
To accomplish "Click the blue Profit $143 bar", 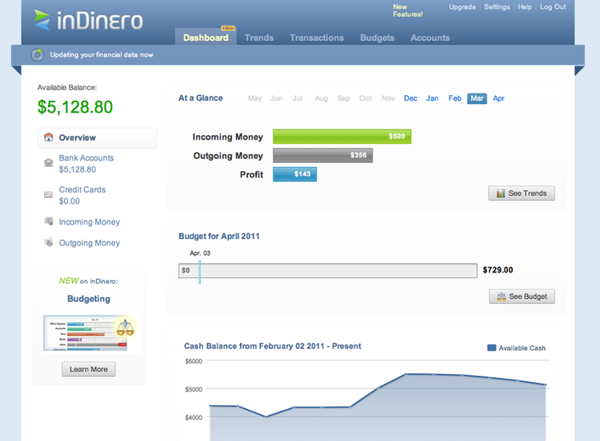I will click(295, 174).
